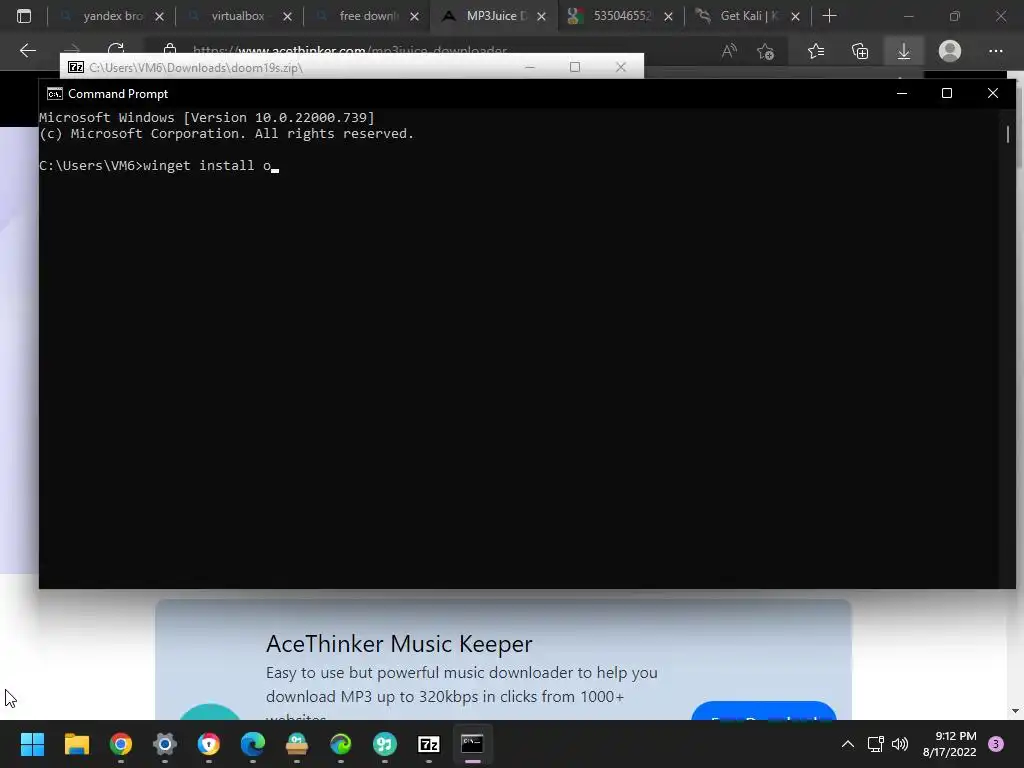Minimize the Edge browser window
1024x768 pixels.
(908, 16)
